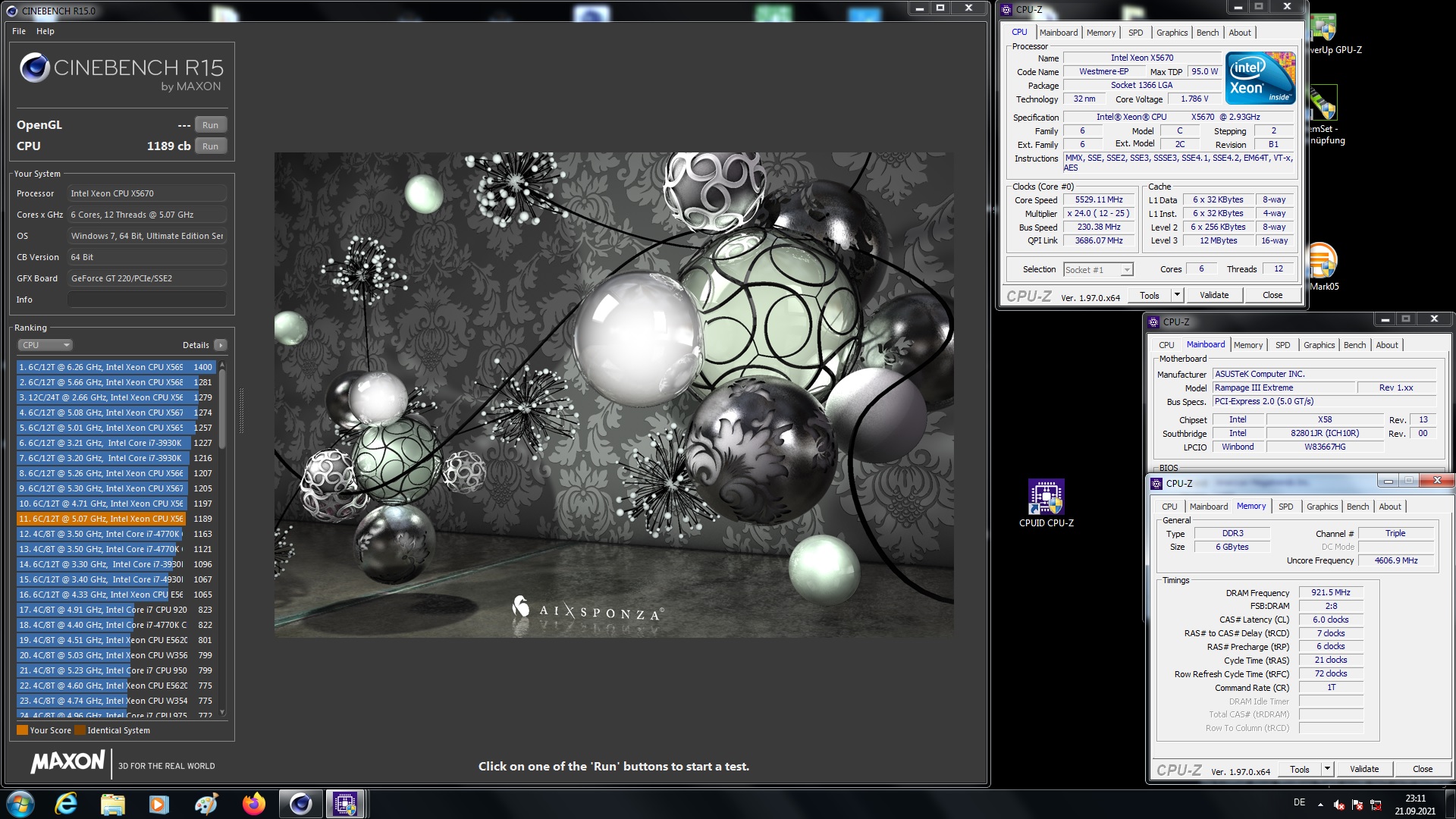Viewport: 1456px width, 819px height.
Task: Run the OpenGL benchmark
Action: (210, 125)
